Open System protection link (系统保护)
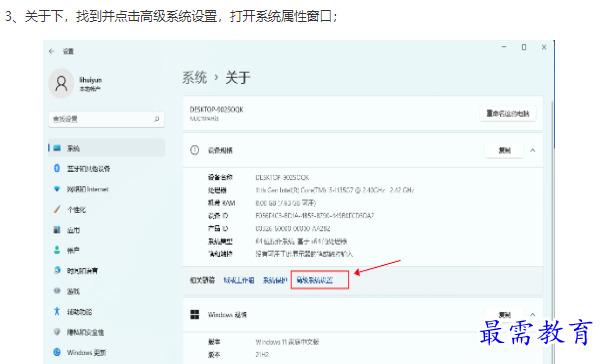Image resolution: width=601 pixels, height=364 pixels. coord(274,280)
